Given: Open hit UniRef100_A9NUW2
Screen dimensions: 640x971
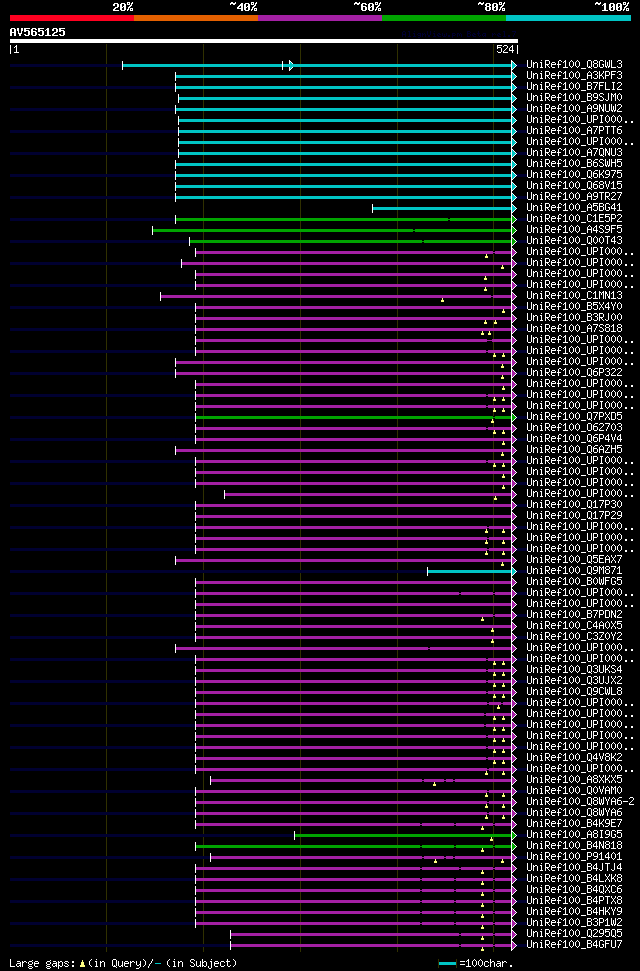Looking at the screenshot, I should coord(574,108).
